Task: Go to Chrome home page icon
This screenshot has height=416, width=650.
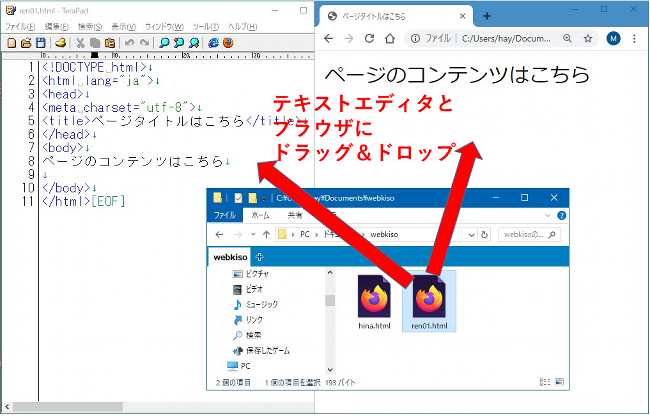Action: (x=392, y=39)
